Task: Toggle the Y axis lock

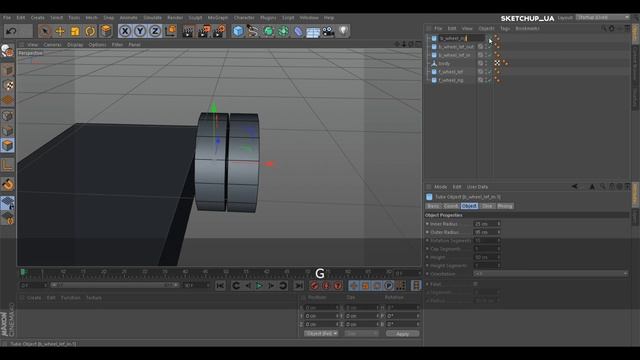Action: click(140, 31)
